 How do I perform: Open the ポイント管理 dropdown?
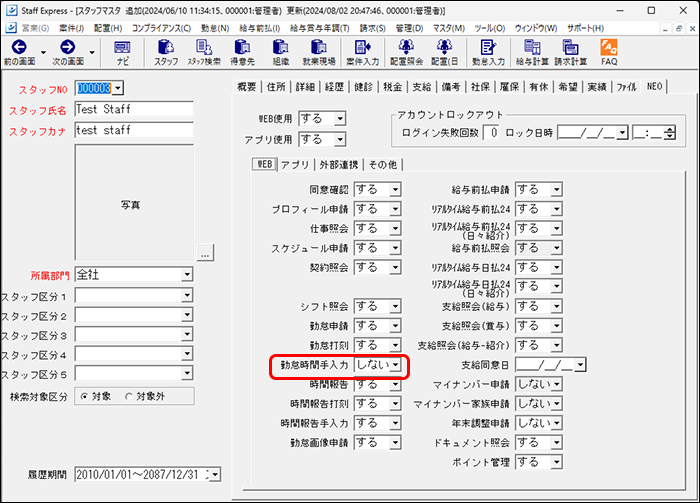pos(556,462)
